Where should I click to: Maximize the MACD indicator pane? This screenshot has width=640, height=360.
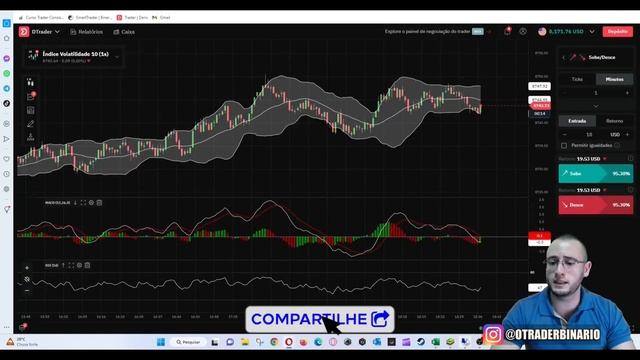pyautogui.click(x=83, y=202)
